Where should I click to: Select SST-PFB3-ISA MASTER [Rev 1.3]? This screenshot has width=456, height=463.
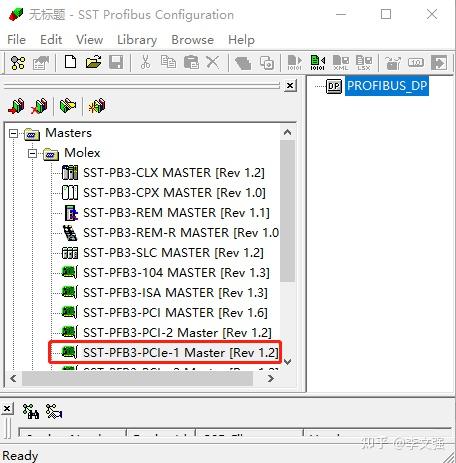tap(175, 293)
